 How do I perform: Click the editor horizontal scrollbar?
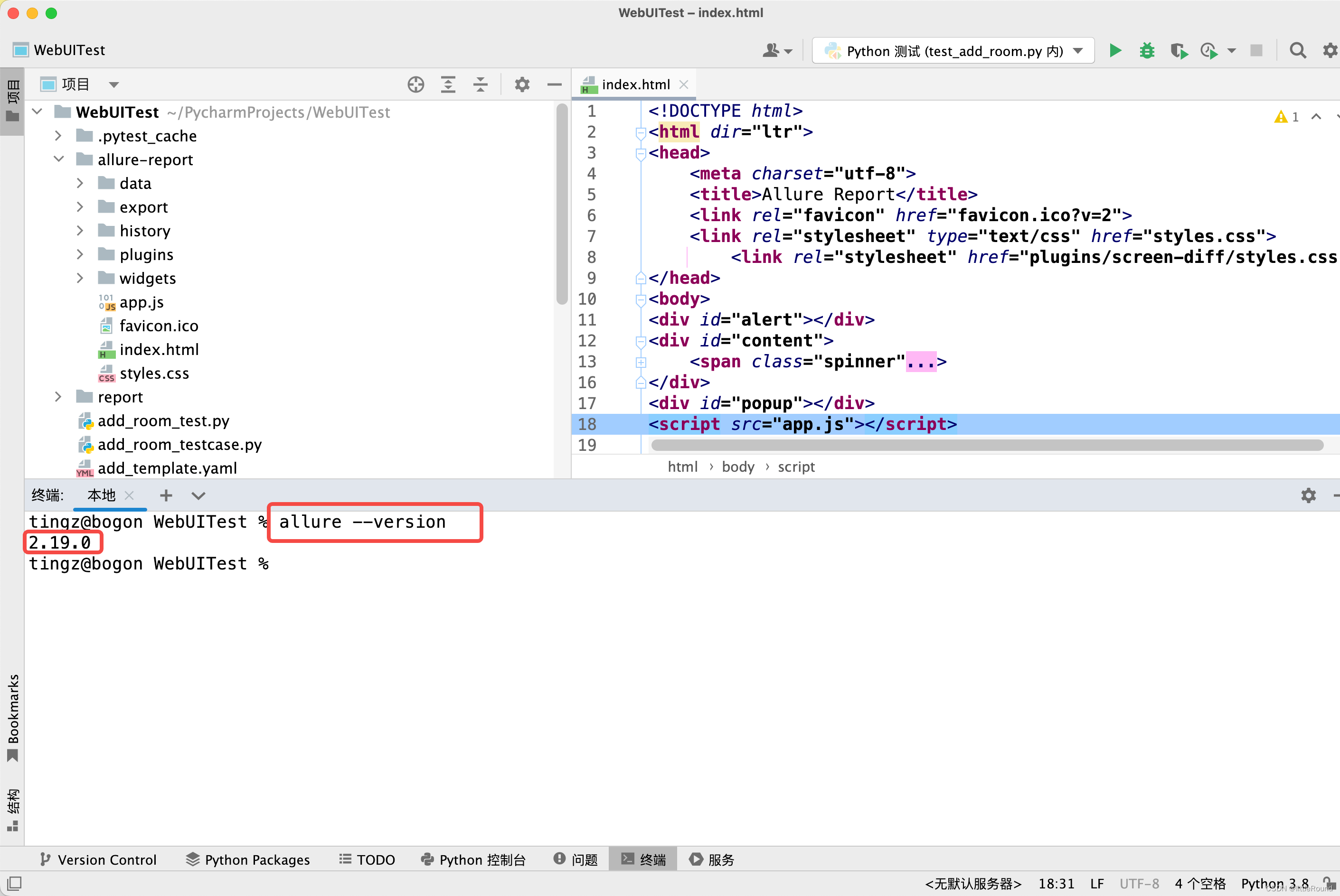[986, 445]
